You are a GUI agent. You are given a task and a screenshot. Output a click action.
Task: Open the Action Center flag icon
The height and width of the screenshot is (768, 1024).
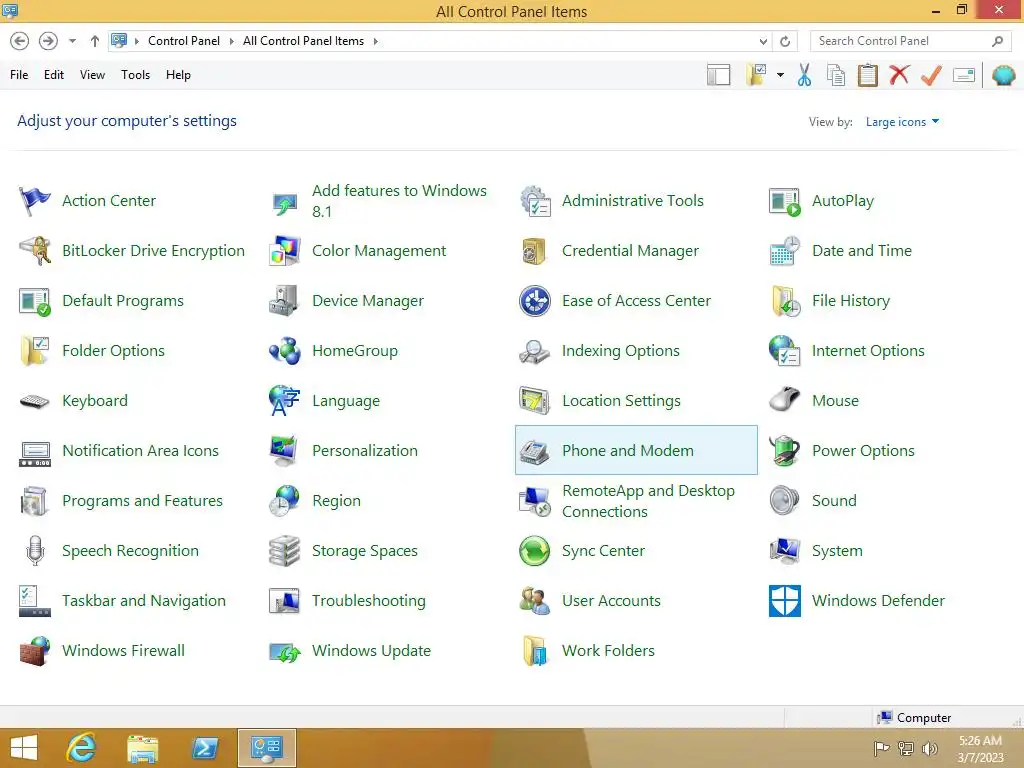[35, 200]
